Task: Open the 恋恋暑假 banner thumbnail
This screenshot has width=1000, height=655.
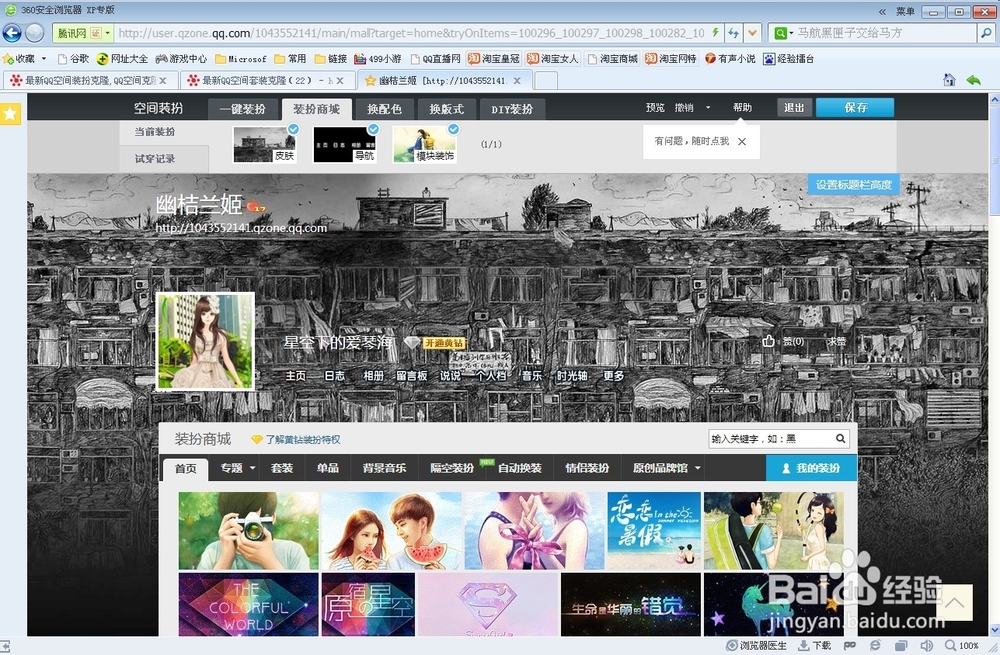Action: point(654,531)
